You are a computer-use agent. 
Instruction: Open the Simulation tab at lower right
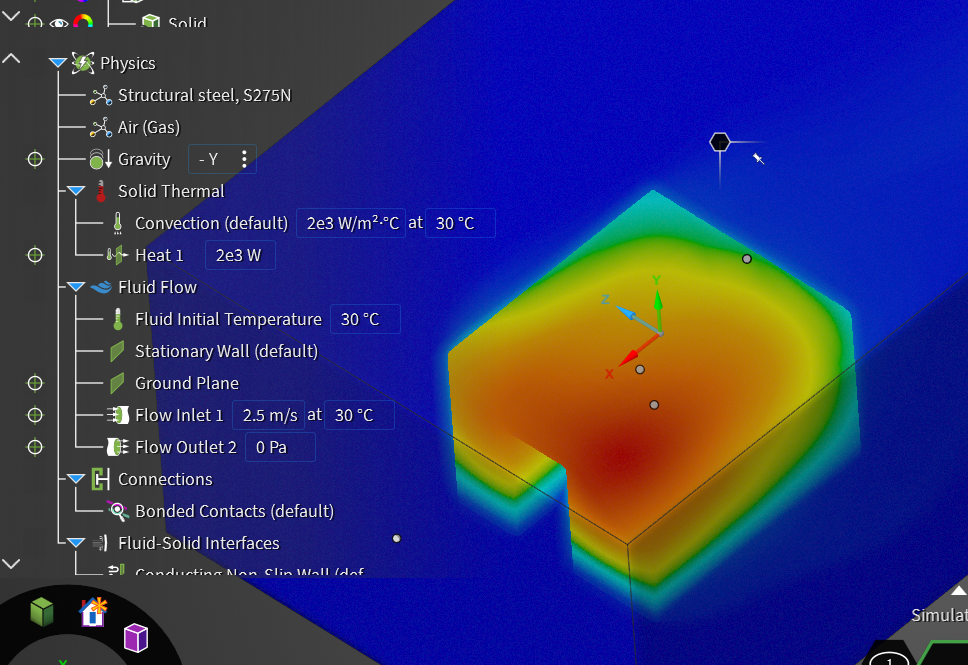pyautogui.click(x=939, y=615)
